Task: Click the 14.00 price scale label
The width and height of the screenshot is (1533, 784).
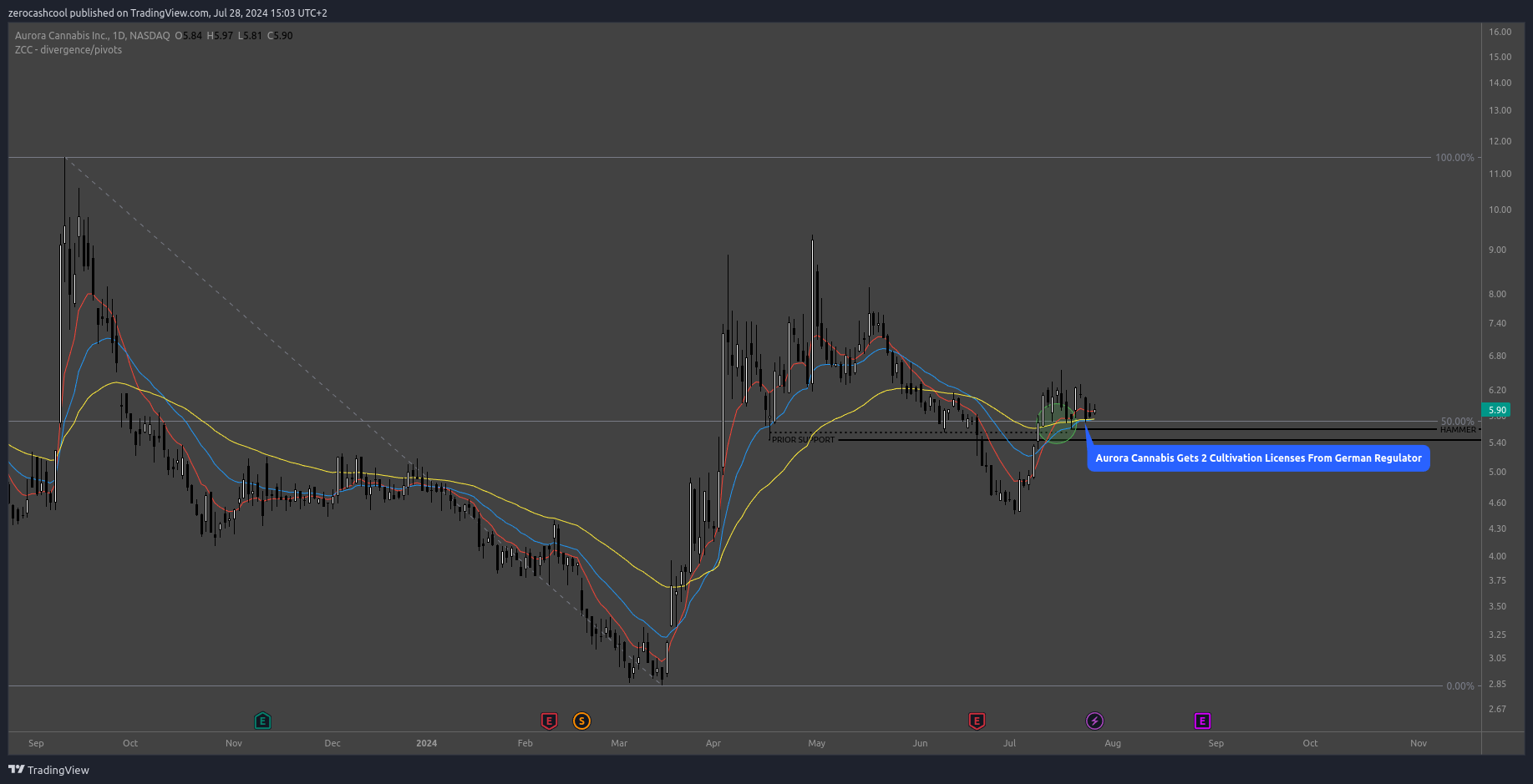Action: tap(1500, 83)
